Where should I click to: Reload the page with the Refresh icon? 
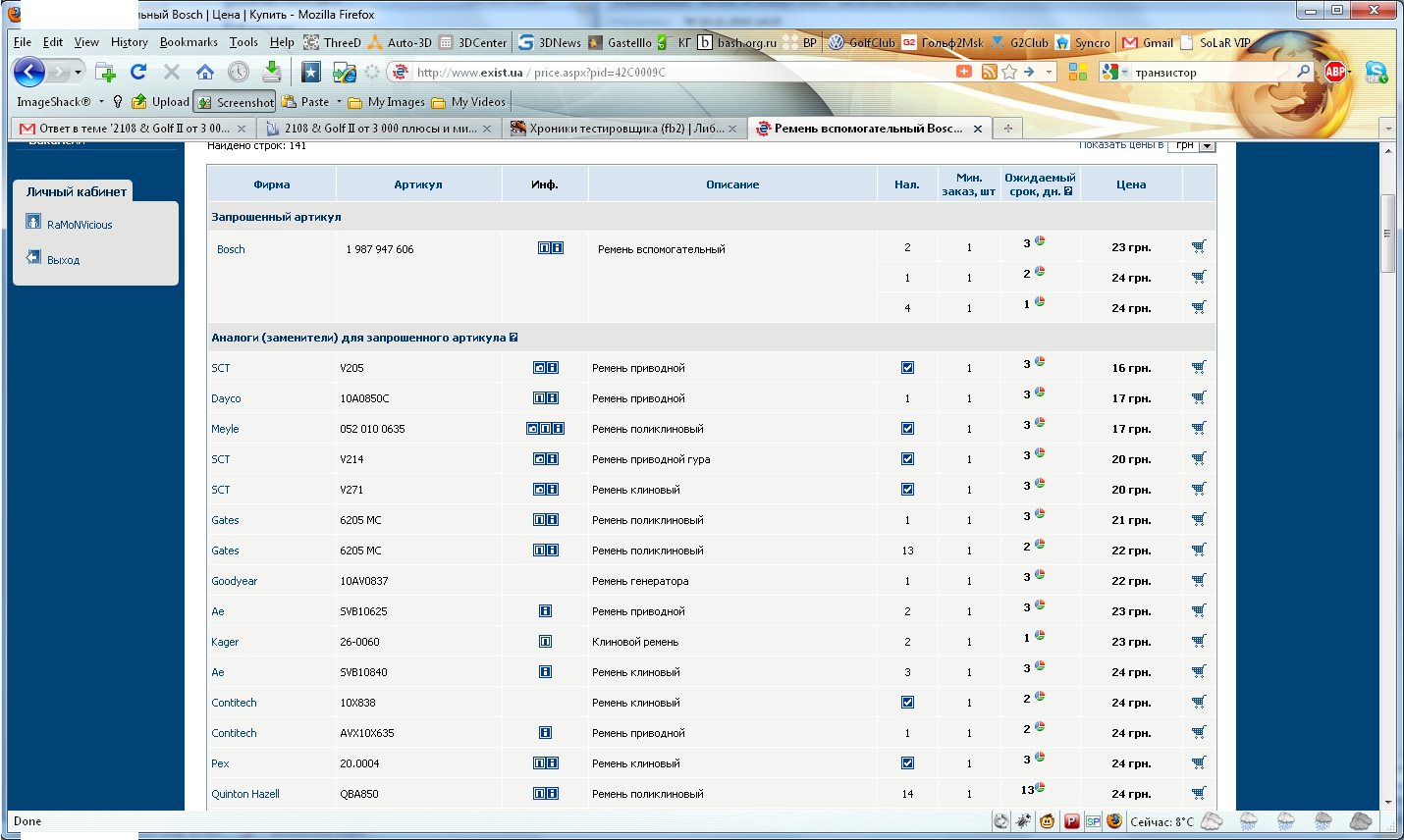[138, 72]
